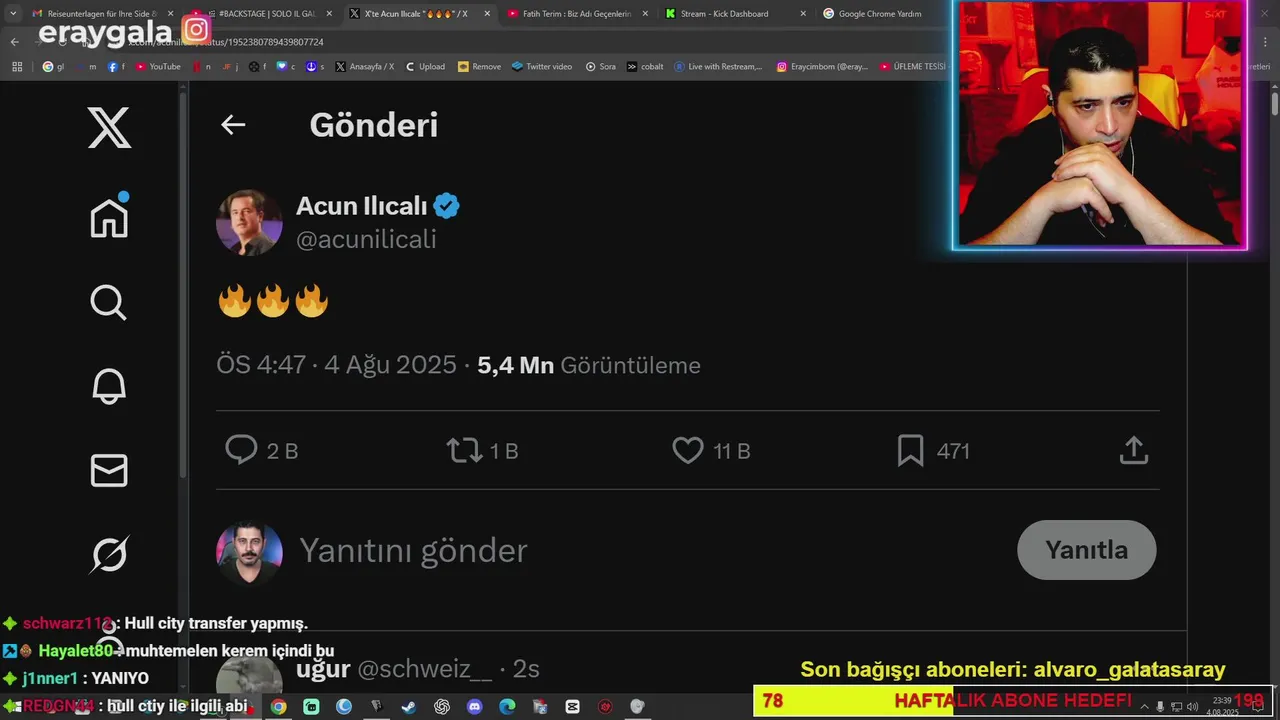The width and height of the screenshot is (1280, 720).
Task: Open the notifications bell icon
Action: [x=109, y=386]
